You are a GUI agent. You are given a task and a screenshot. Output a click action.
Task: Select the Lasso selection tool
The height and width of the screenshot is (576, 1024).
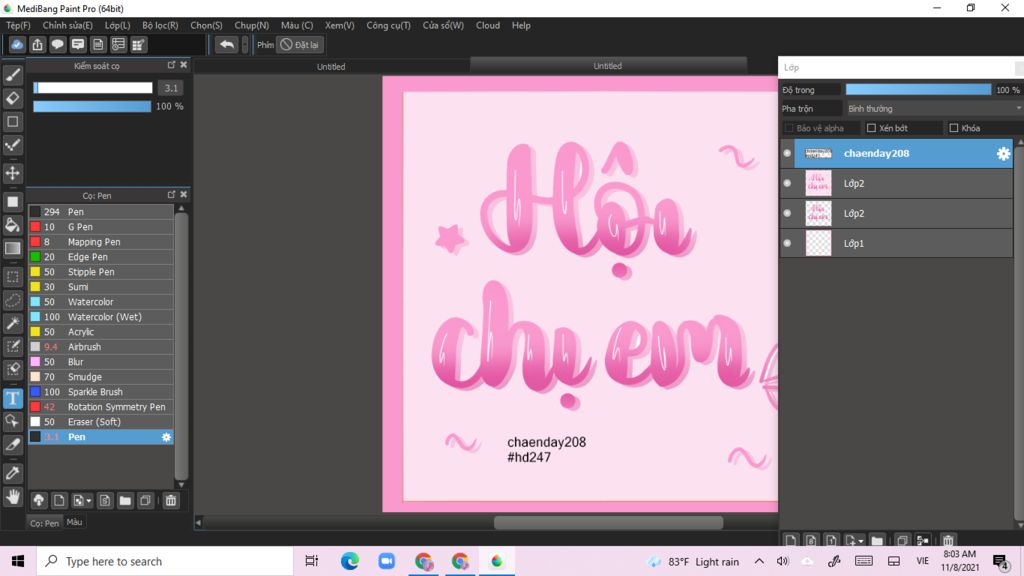coord(12,300)
